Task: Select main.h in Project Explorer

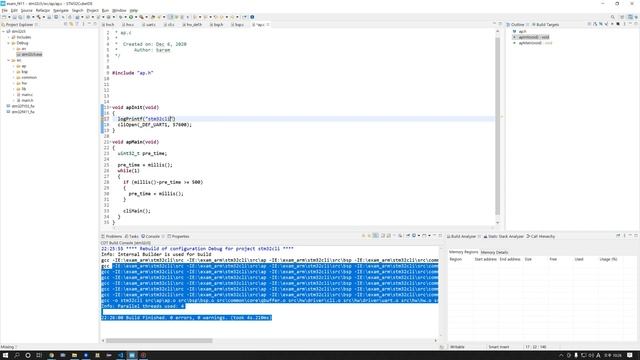Action: click(x=25, y=100)
